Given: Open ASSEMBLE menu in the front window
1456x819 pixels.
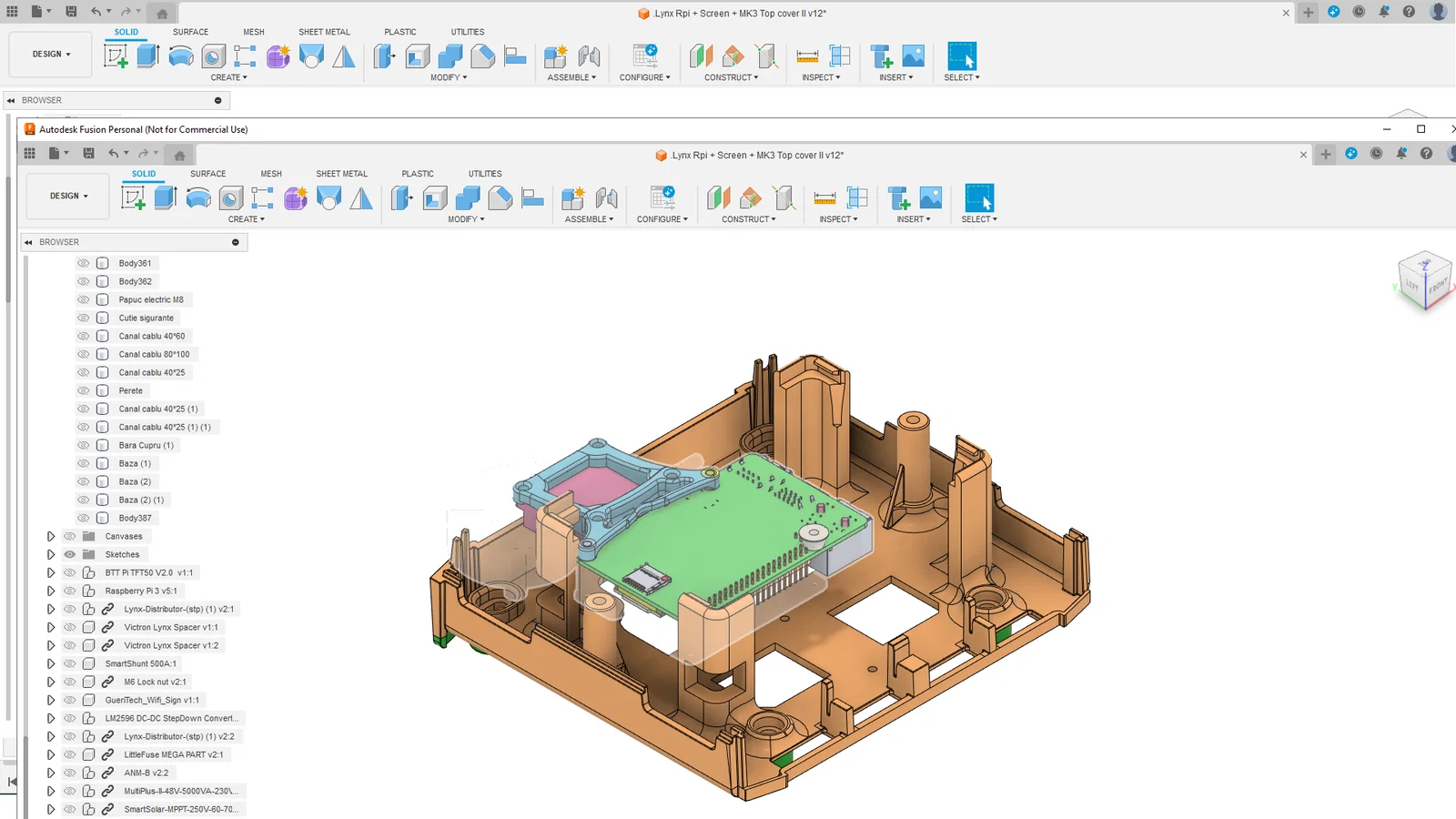Looking at the screenshot, I should [589, 219].
